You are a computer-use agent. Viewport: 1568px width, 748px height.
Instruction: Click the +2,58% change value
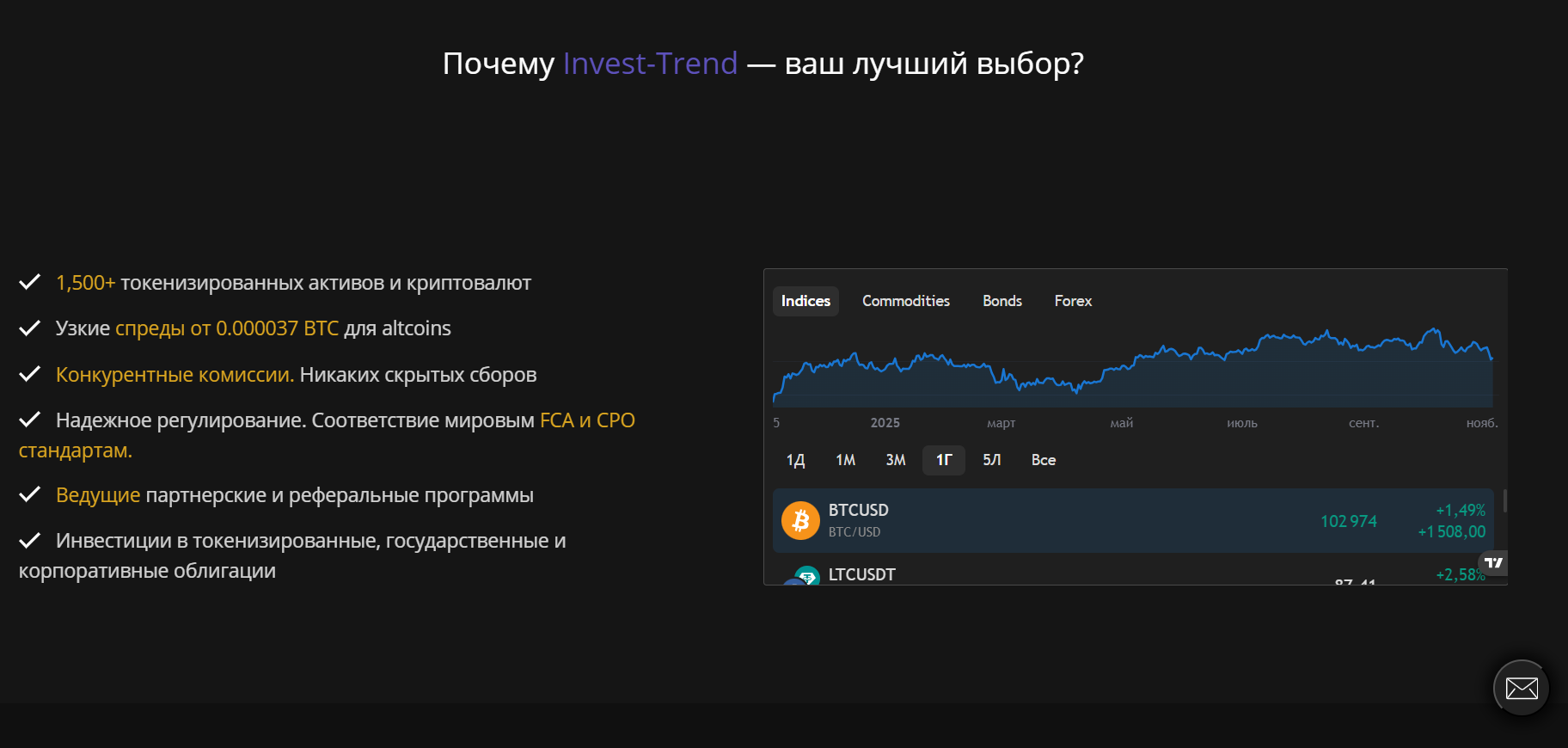[1461, 574]
